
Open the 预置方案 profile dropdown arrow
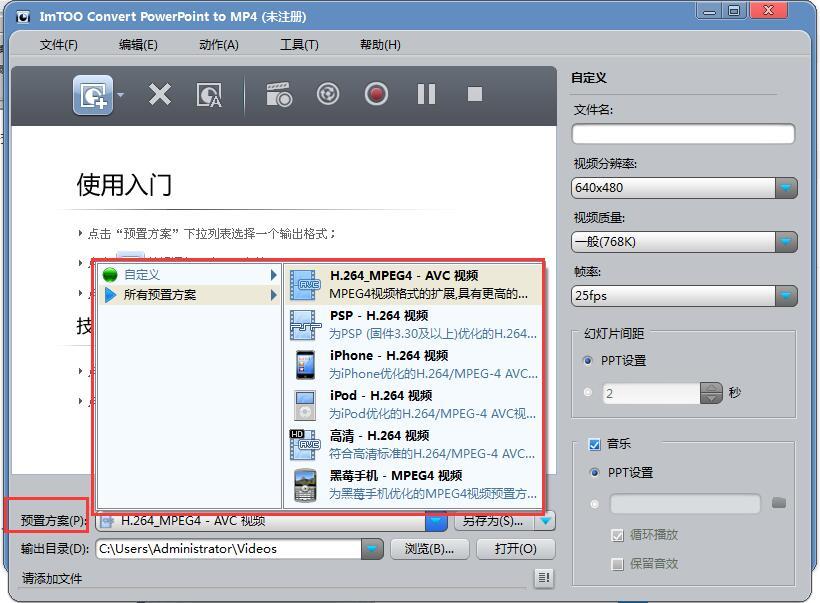(436, 521)
